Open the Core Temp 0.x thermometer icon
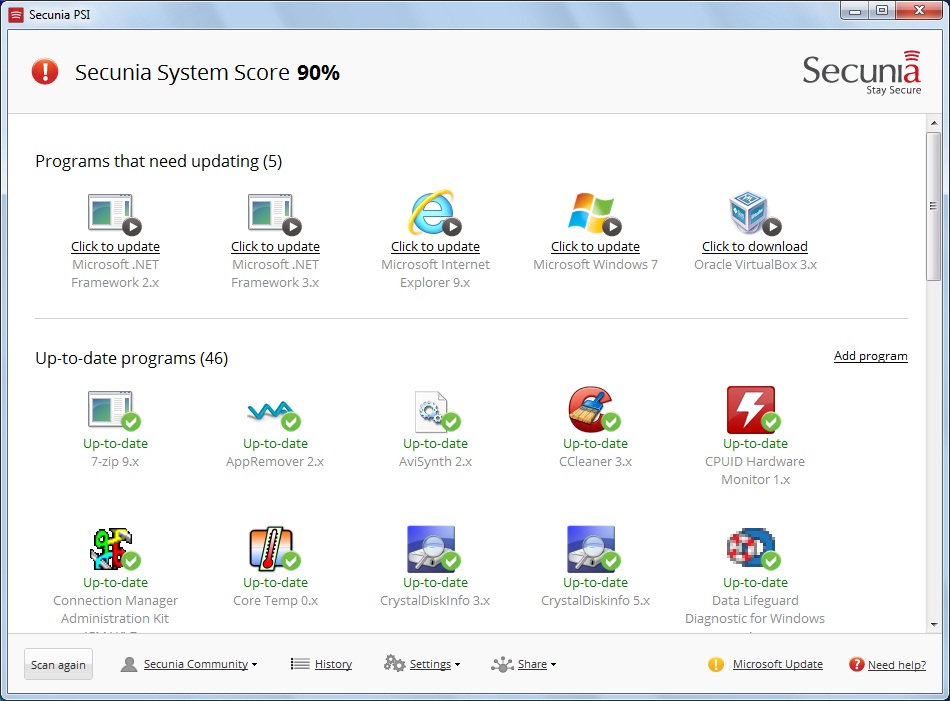The height and width of the screenshot is (701, 950). tap(274, 548)
